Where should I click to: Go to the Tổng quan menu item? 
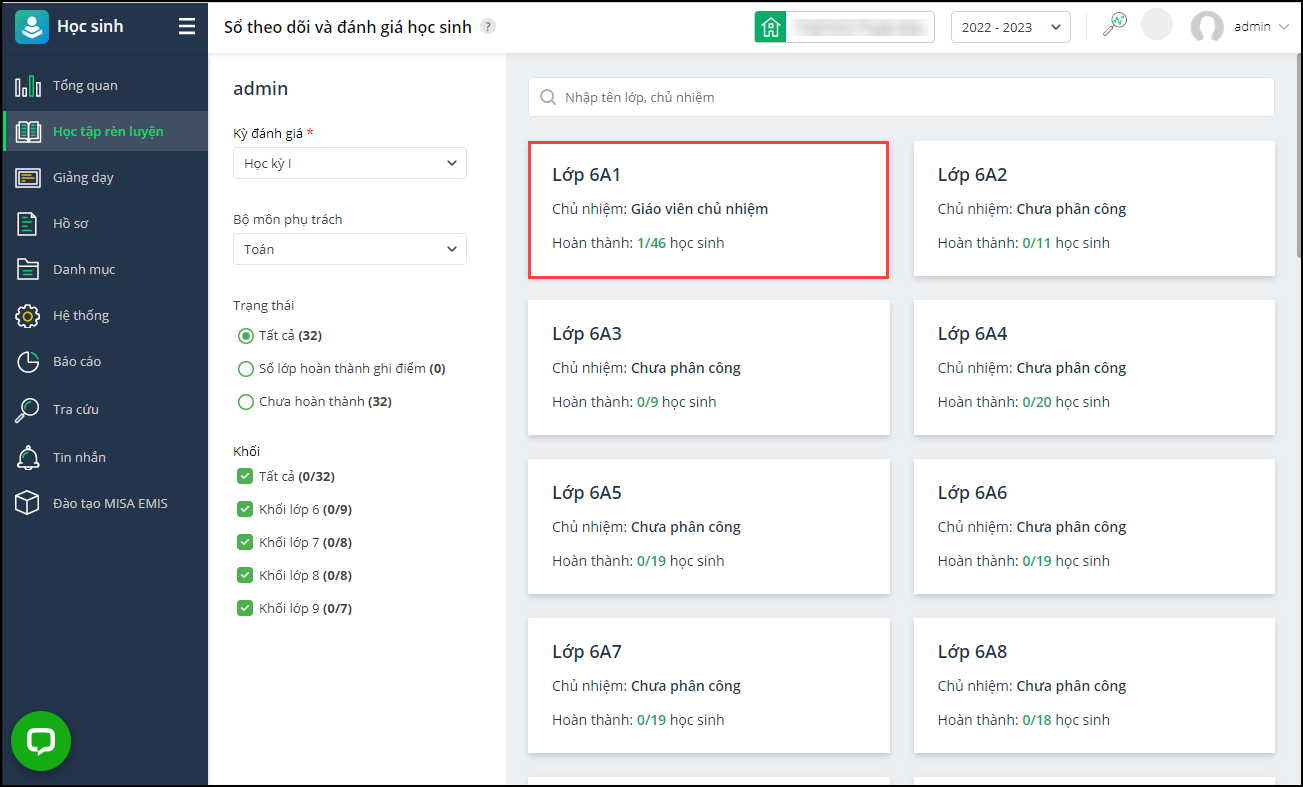coord(85,86)
